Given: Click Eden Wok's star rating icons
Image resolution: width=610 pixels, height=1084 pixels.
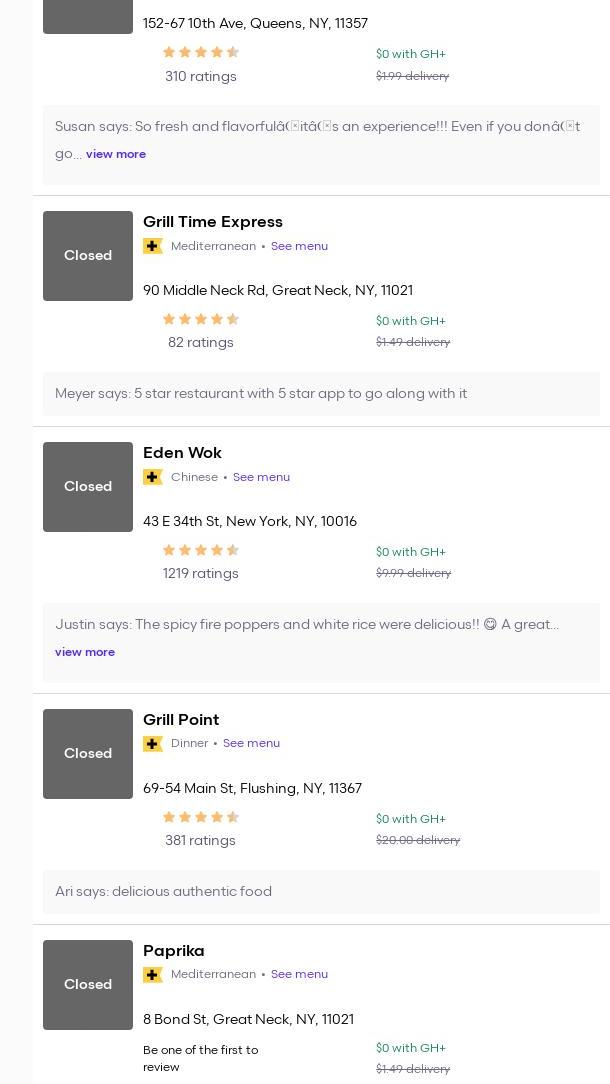Looking at the screenshot, I should click(201, 551).
